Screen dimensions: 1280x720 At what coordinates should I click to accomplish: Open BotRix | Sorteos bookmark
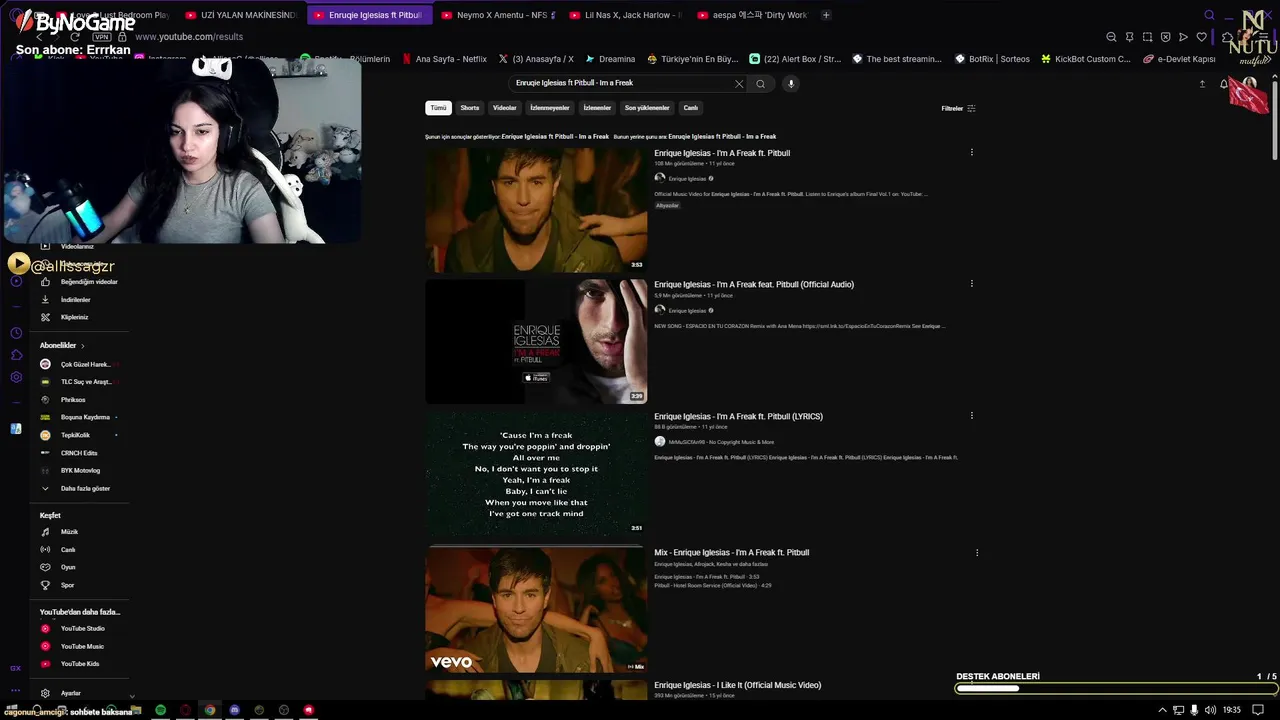pyautogui.click(x=991, y=59)
